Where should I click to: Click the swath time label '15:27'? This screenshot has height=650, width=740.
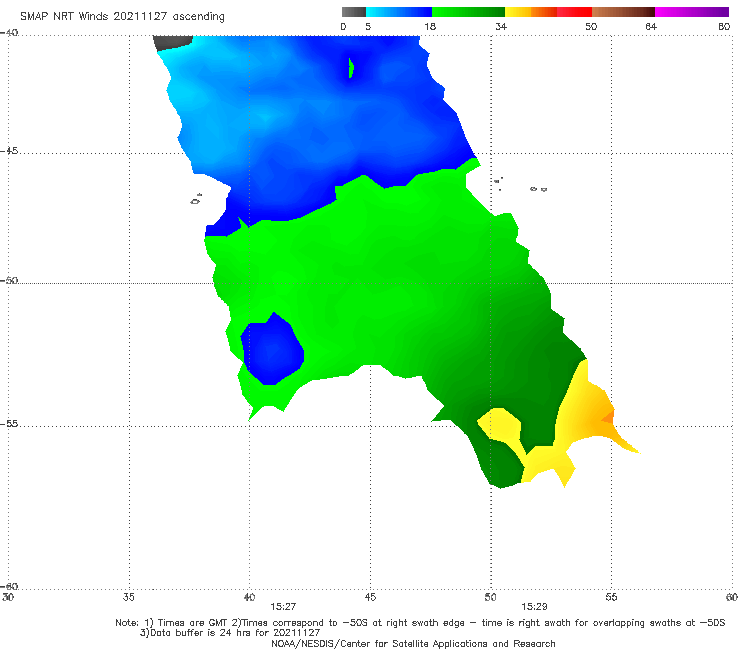point(283,607)
